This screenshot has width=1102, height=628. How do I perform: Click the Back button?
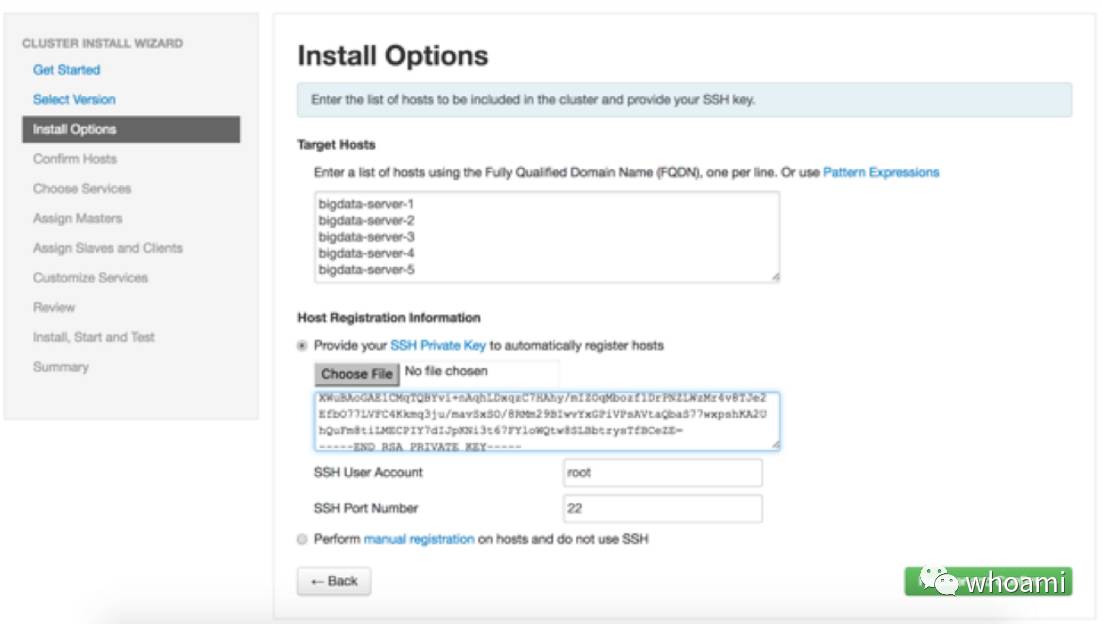click(334, 581)
